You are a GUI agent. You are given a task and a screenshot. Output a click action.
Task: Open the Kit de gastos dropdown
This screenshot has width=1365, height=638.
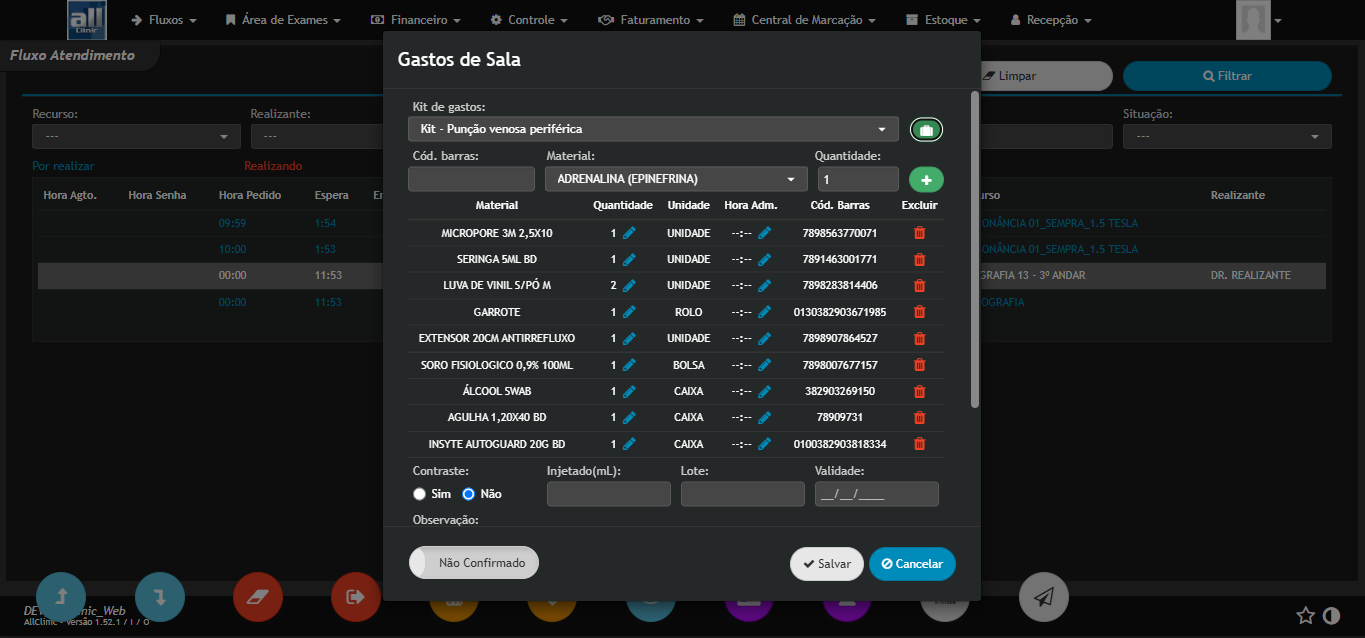click(x=651, y=129)
